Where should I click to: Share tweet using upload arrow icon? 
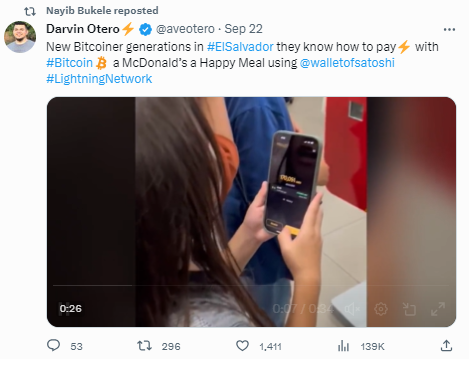tap(446, 346)
